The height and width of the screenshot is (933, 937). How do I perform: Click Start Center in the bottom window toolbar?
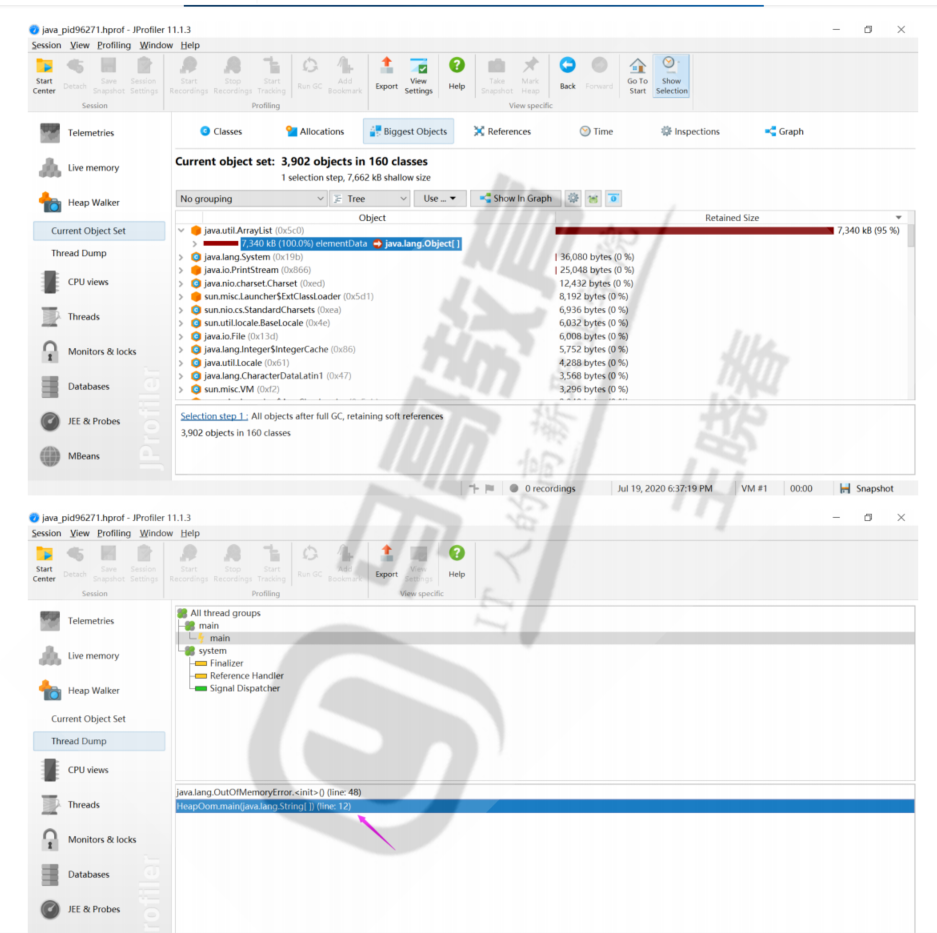44,564
